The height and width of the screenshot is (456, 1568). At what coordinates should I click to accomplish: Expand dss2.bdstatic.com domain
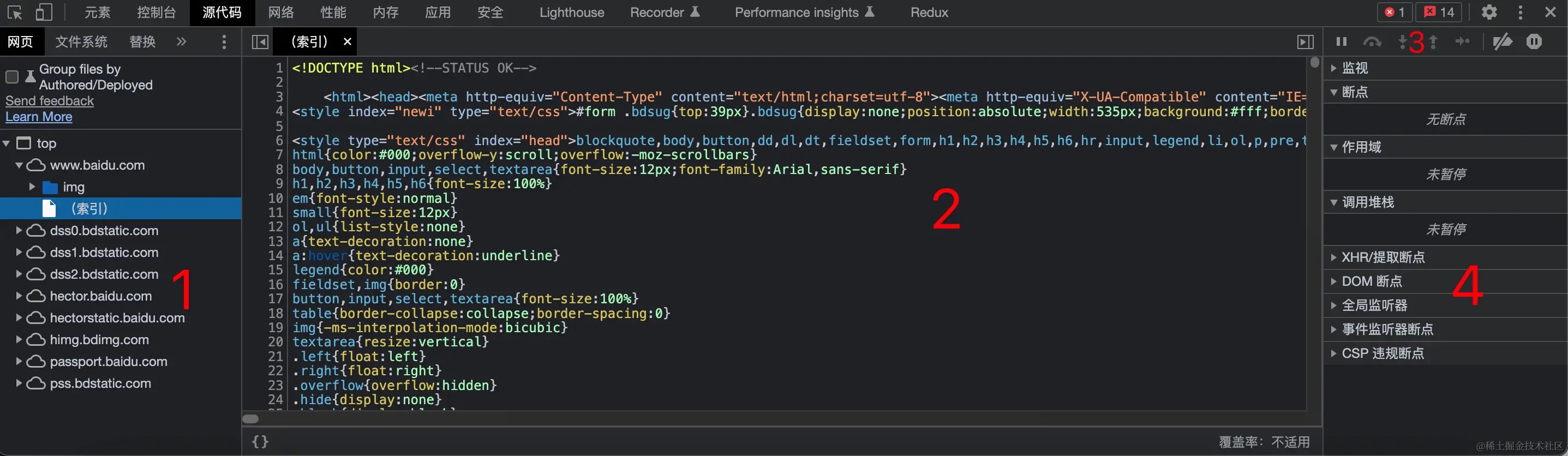tap(19, 274)
